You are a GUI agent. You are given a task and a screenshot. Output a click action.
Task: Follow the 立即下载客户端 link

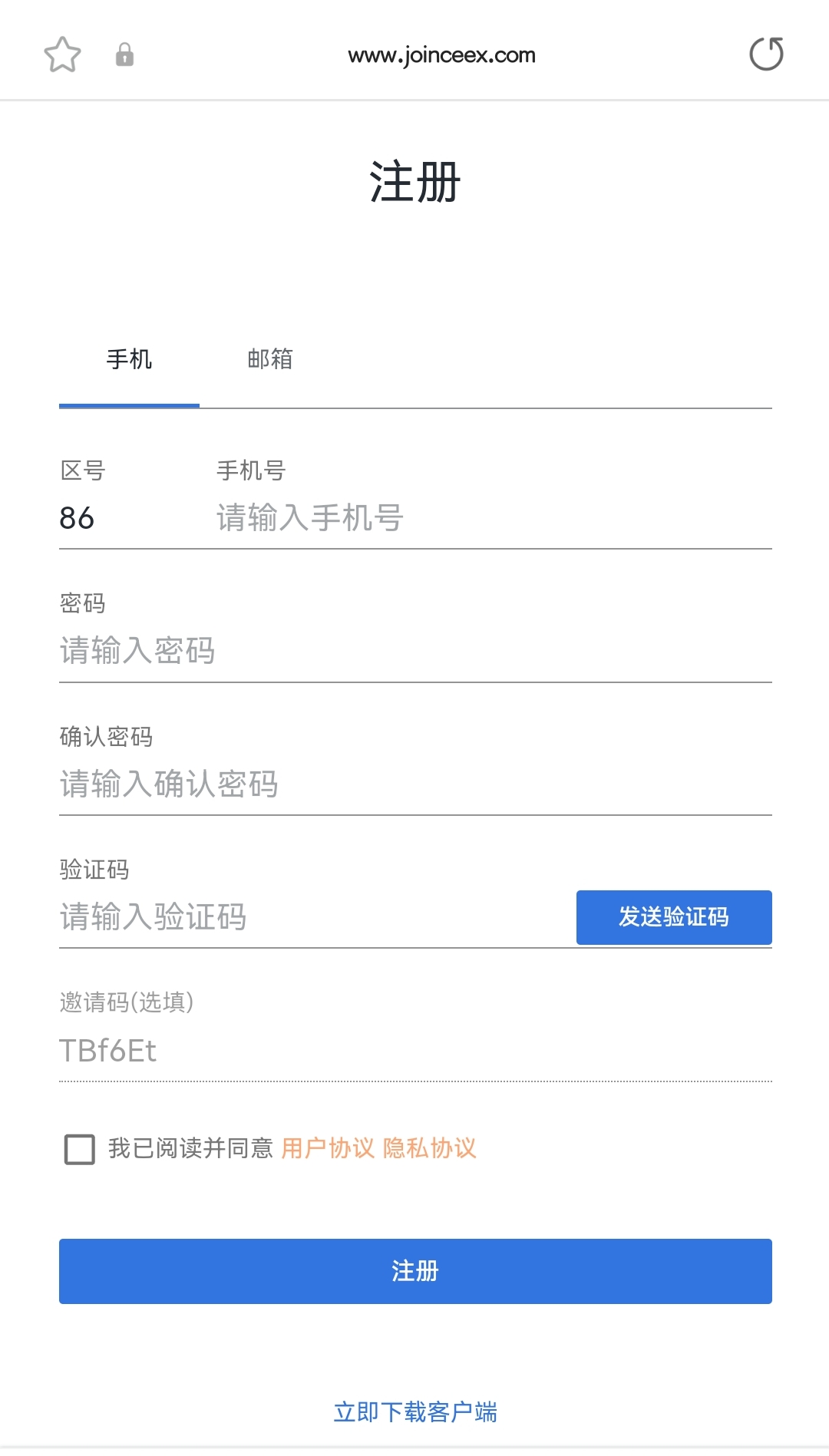[415, 1412]
